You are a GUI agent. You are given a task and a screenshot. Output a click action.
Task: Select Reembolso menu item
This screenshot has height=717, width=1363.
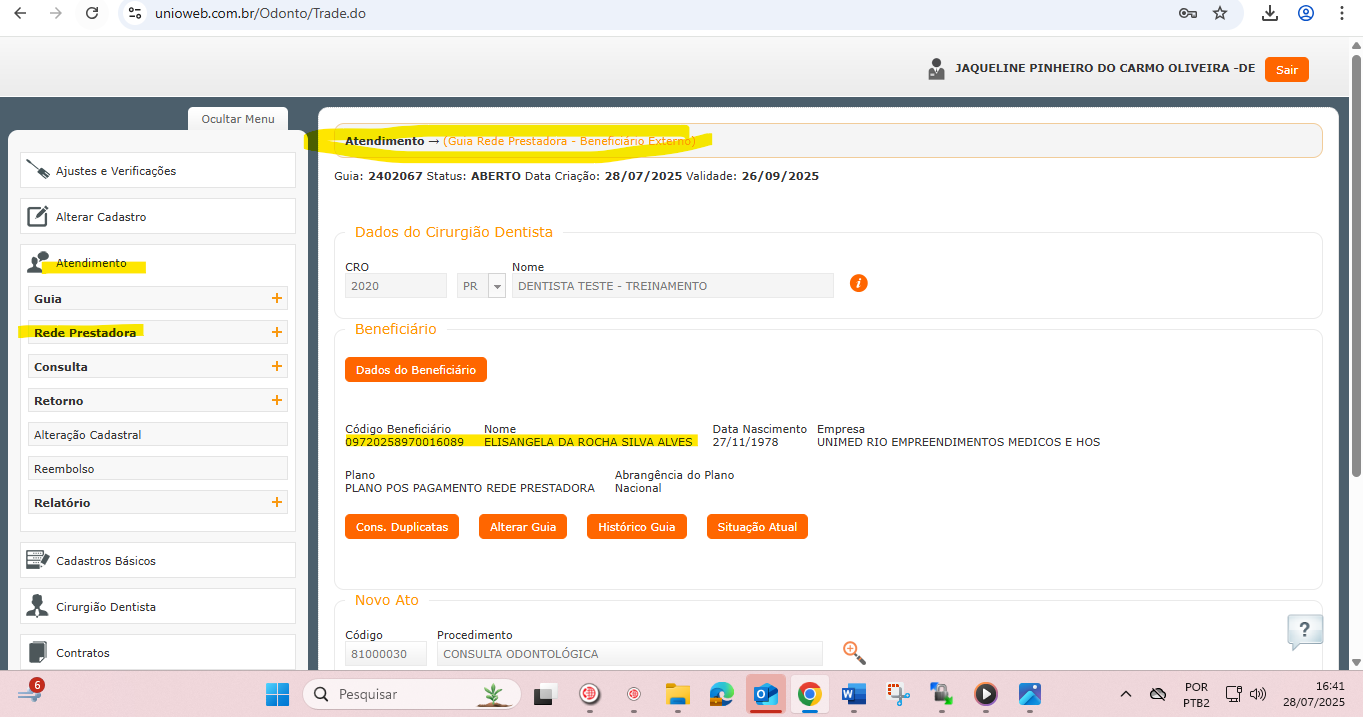[158, 469]
